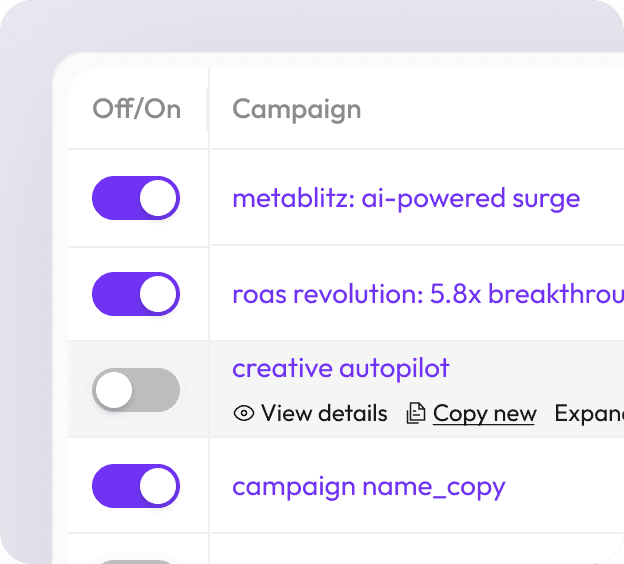624x564 pixels.
Task: Sort by the Campaign column header
Action: (x=296, y=110)
